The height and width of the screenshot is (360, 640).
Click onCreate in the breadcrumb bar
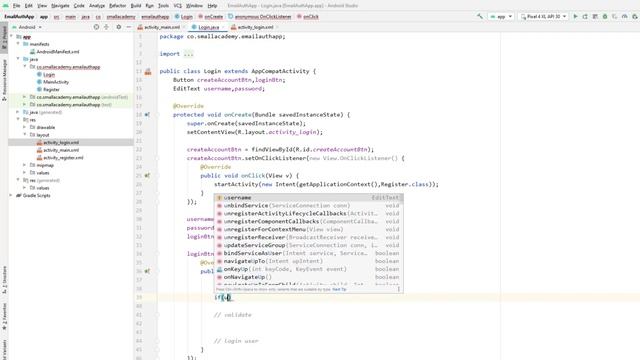tap(213, 17)
